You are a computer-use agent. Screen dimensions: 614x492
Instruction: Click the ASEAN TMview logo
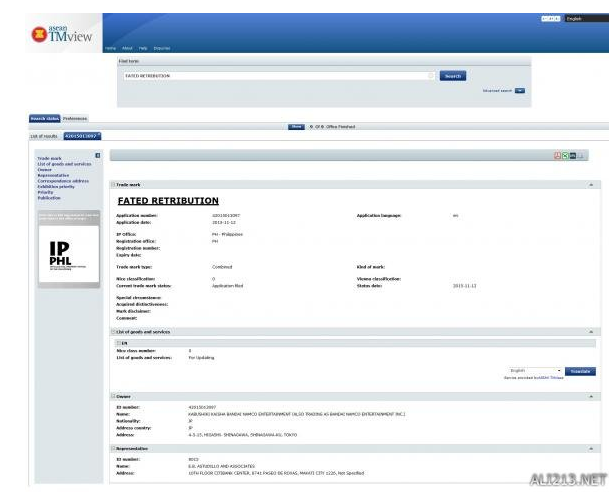point(59,31)
